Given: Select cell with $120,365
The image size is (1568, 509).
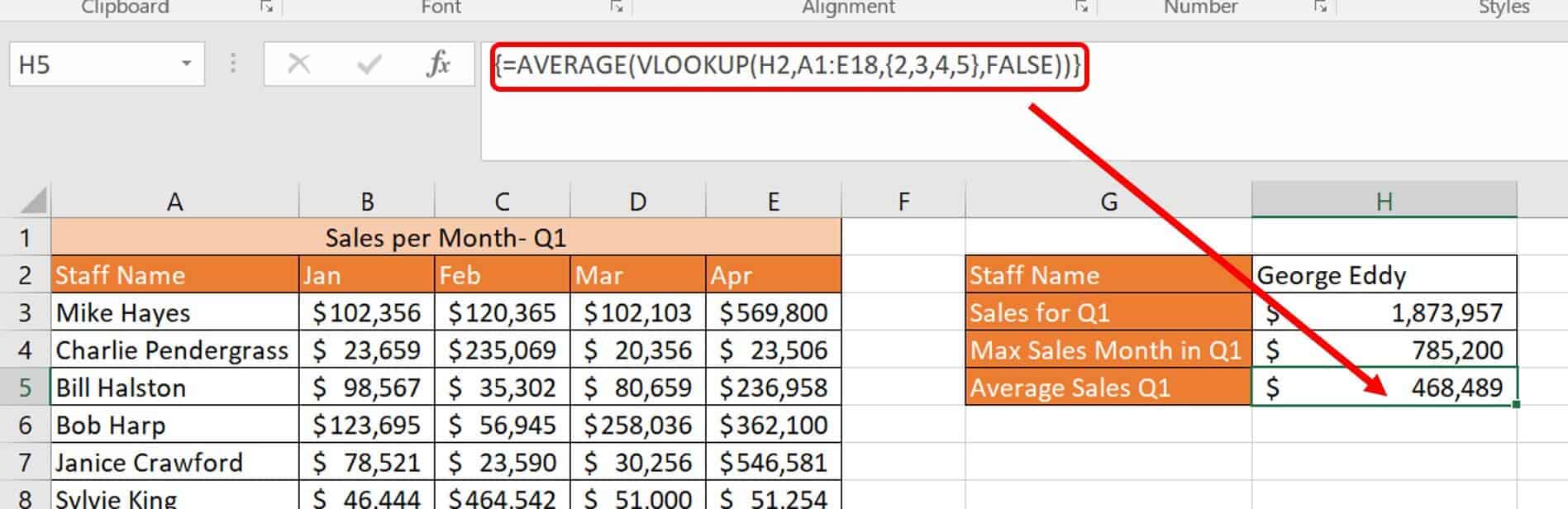Looking at the screenshot, I should pyautogui.click(x=502, y=312).
